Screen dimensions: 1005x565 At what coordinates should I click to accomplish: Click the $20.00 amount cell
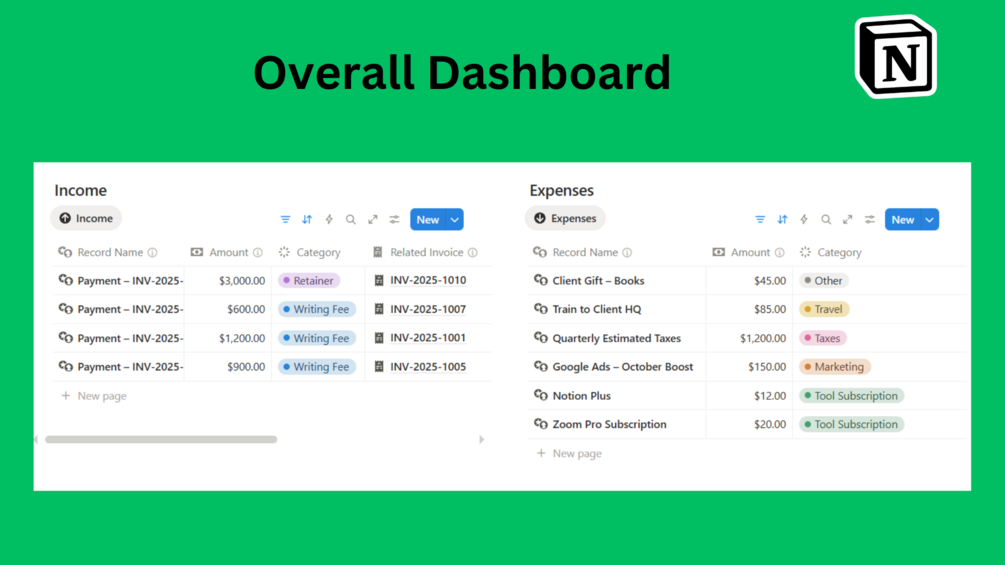coord(749,425)
